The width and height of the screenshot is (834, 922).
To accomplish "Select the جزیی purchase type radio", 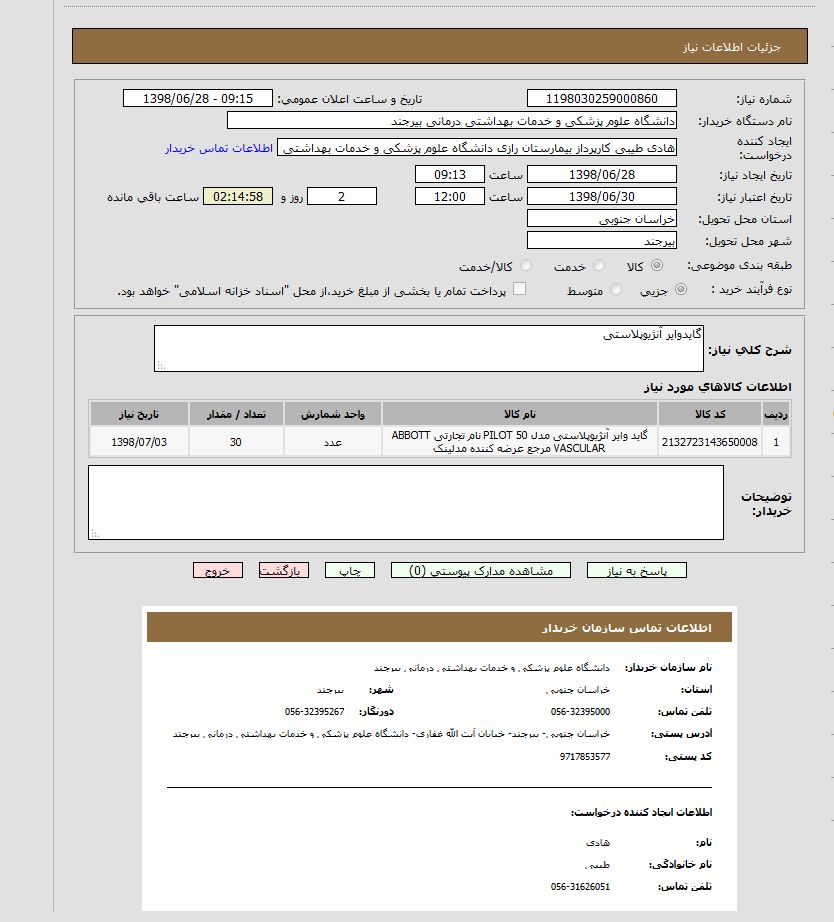I will coord(681,290).
